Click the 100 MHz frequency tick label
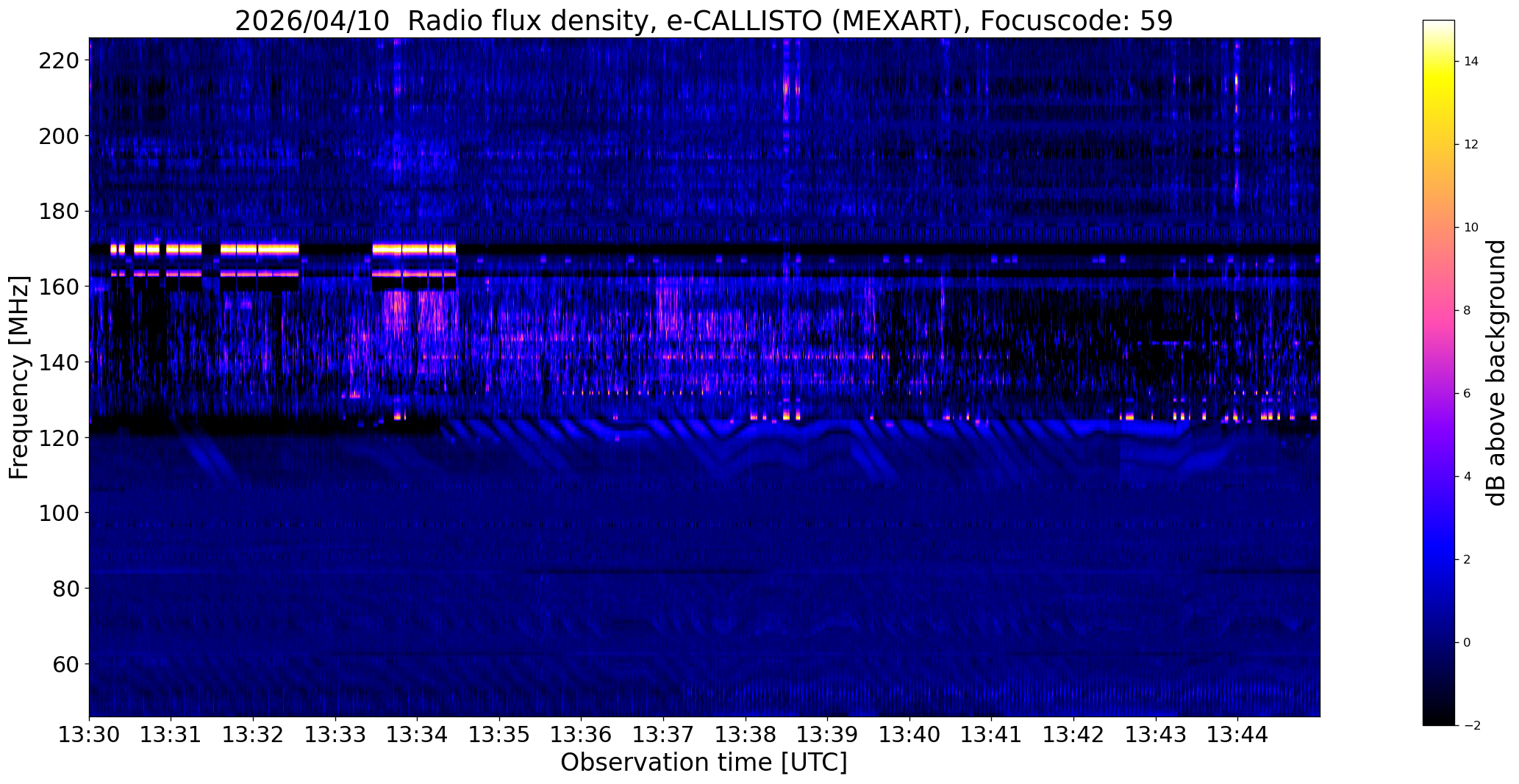 [58, 513]
